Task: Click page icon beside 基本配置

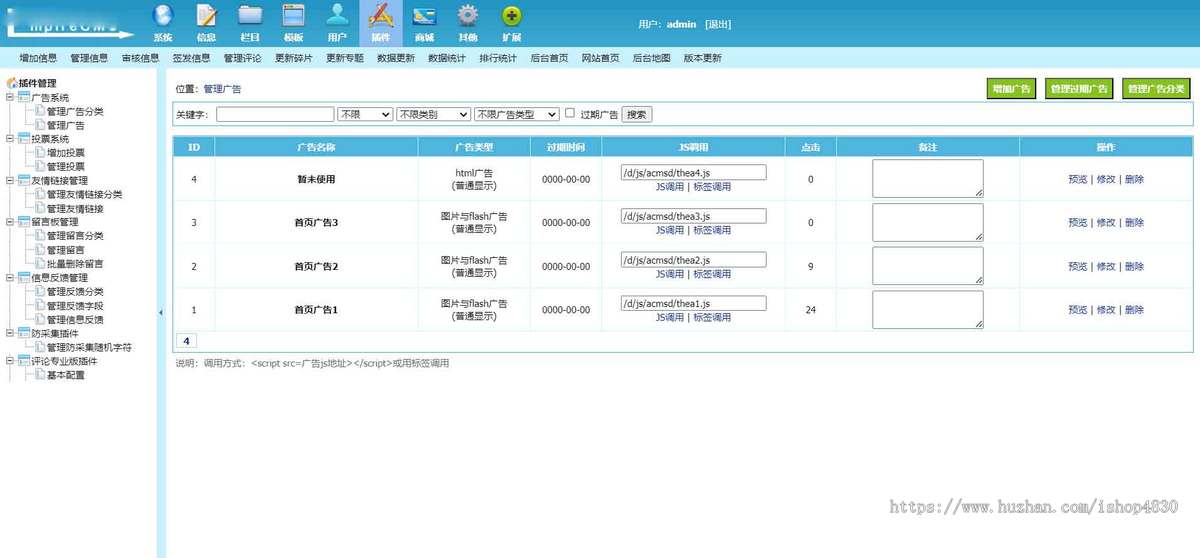Action: point(40,375)
